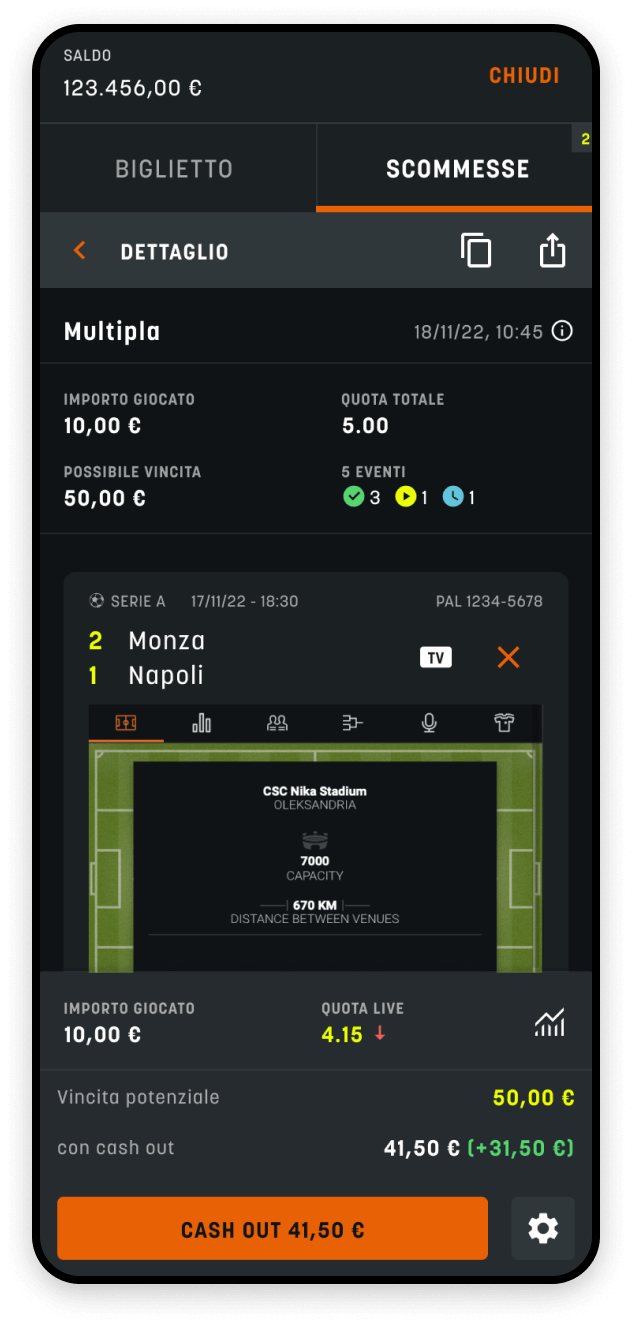The image size is (632, 1324).
Task: Open the bet info icon next to the date
Action: click(x=563, y=331)
